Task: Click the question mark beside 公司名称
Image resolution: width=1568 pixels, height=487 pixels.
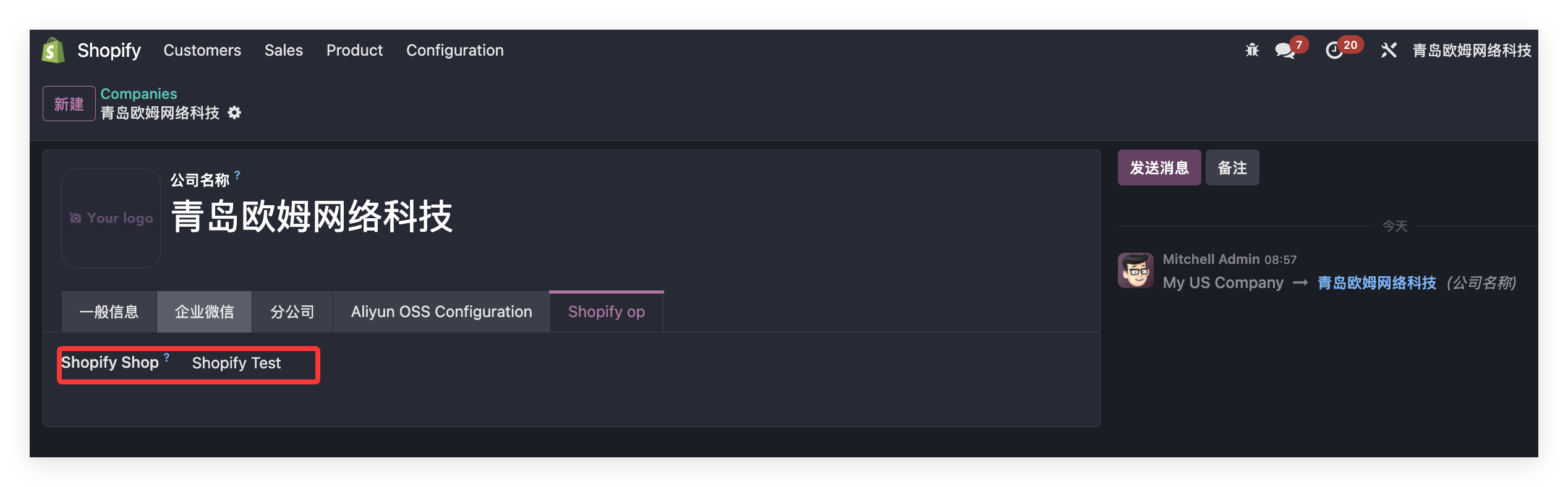Action: tap(237, 176)
